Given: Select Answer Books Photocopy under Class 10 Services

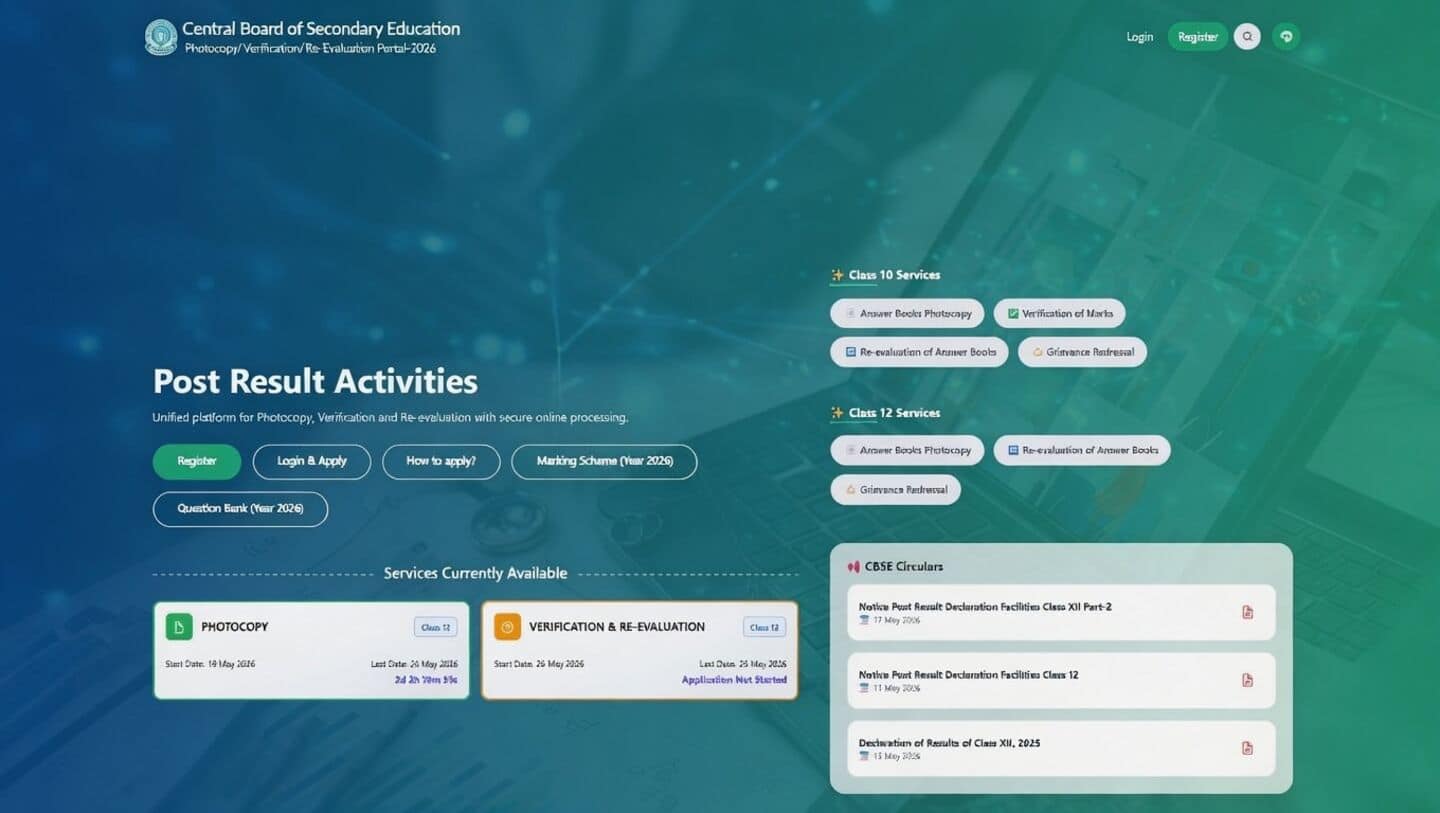Looking at the screenshot, I should click(907, 313).
